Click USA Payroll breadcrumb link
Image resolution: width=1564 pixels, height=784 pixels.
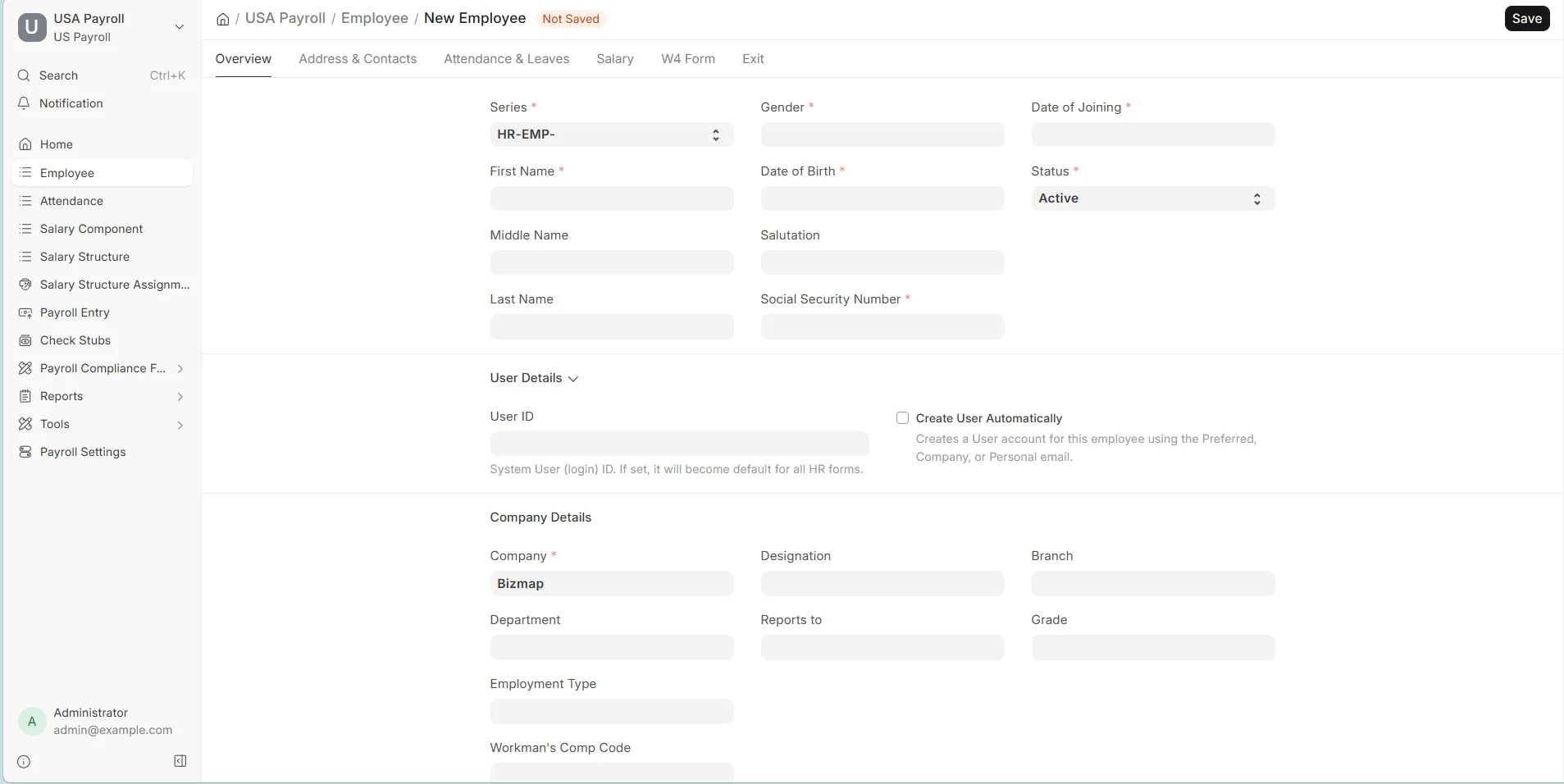[x=285, y=18]
